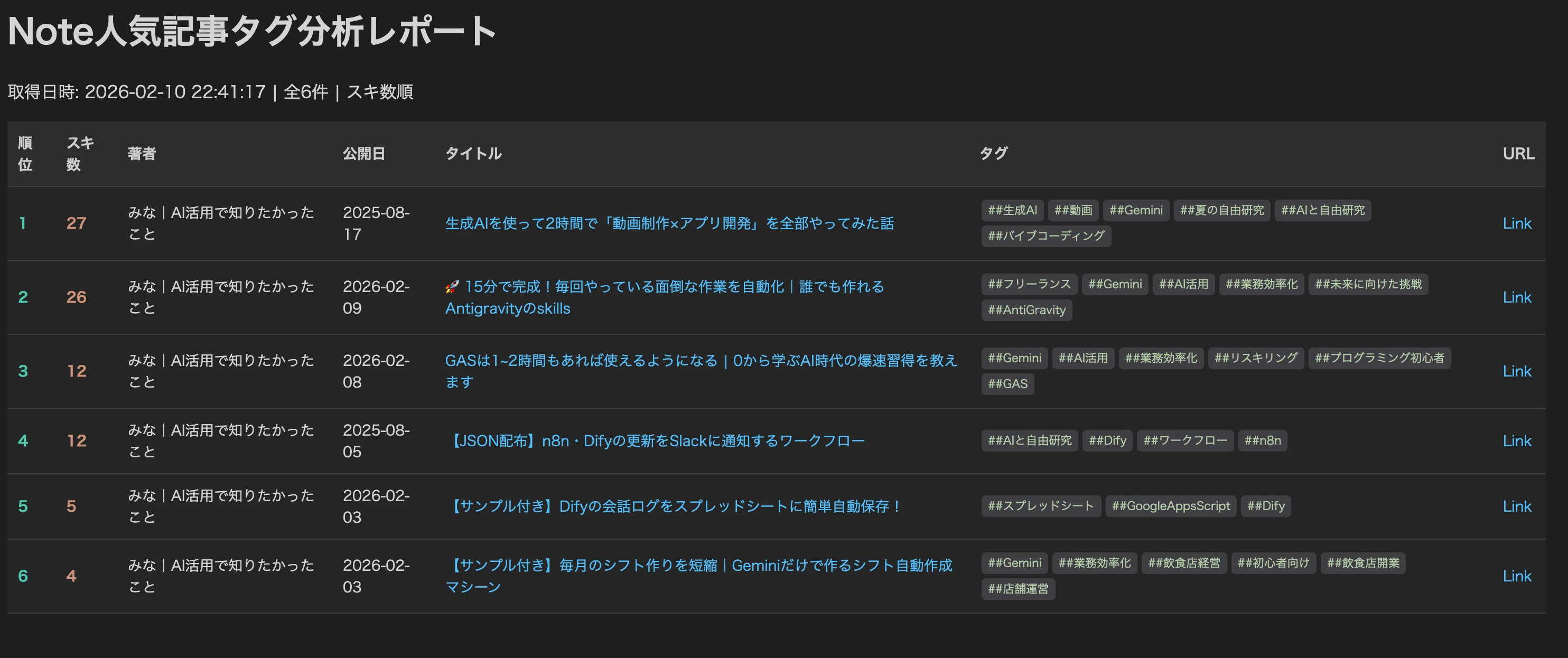Open the Link in rank 6 row

tap(1516, 576)
